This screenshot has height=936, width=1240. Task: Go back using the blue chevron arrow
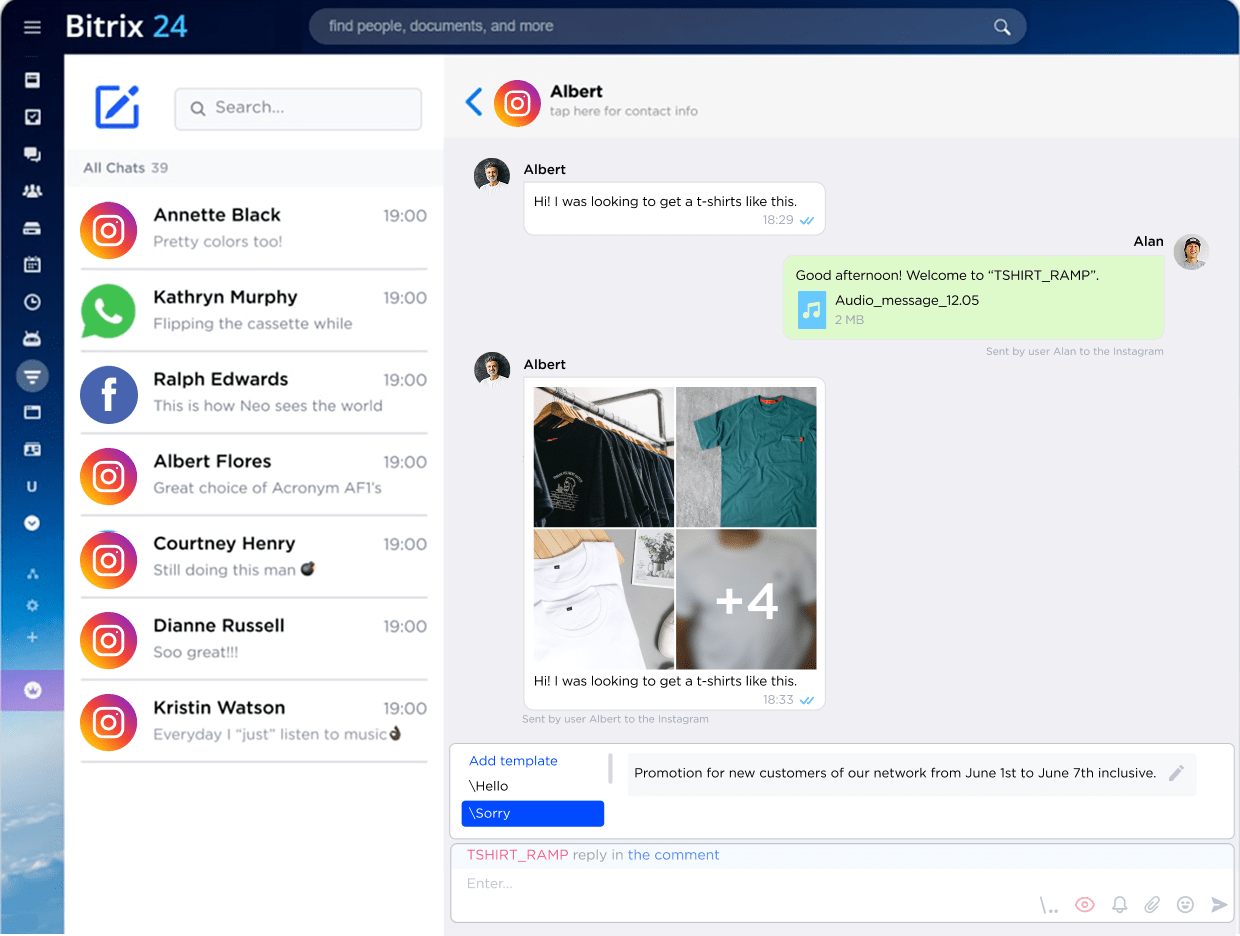click(x=474, y=102)
